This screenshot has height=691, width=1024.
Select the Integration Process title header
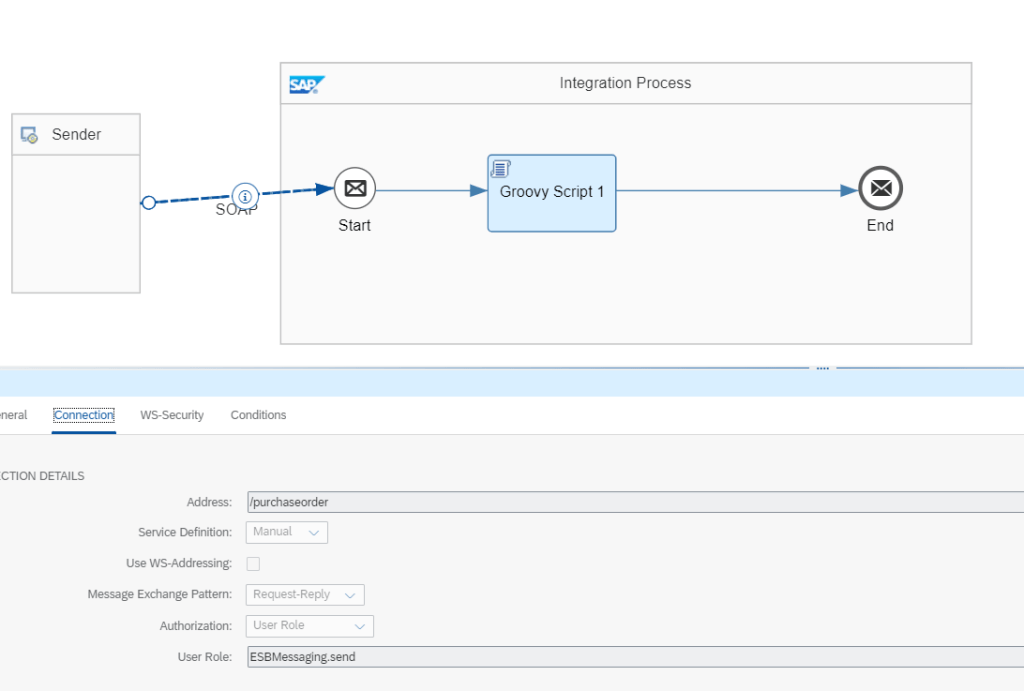(625, 83)
